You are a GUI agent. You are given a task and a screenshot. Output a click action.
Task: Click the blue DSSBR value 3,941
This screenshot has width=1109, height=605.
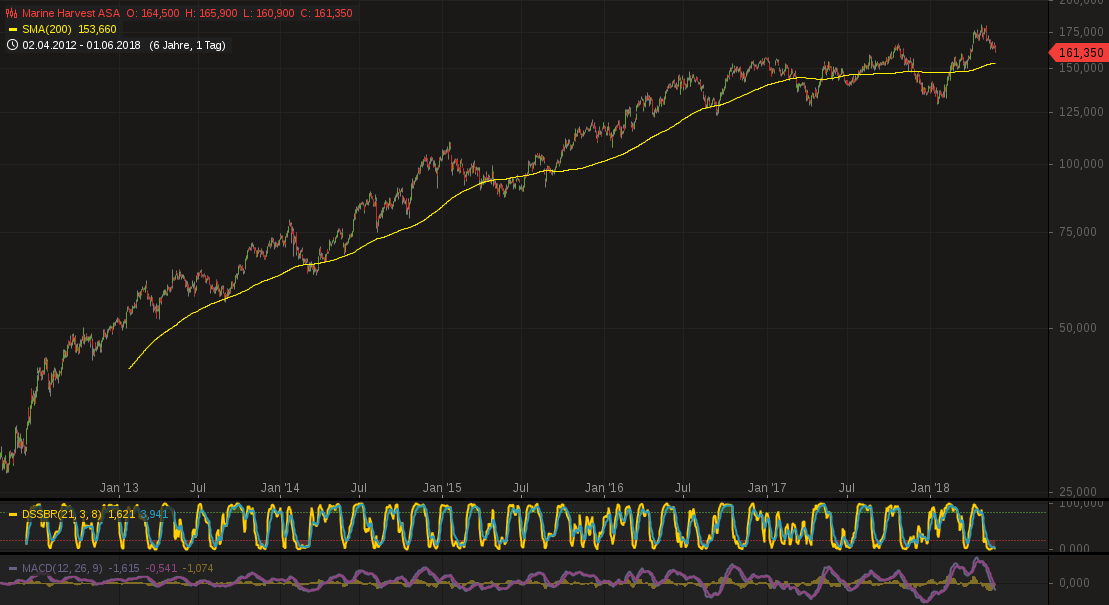[x=152, y=513]
